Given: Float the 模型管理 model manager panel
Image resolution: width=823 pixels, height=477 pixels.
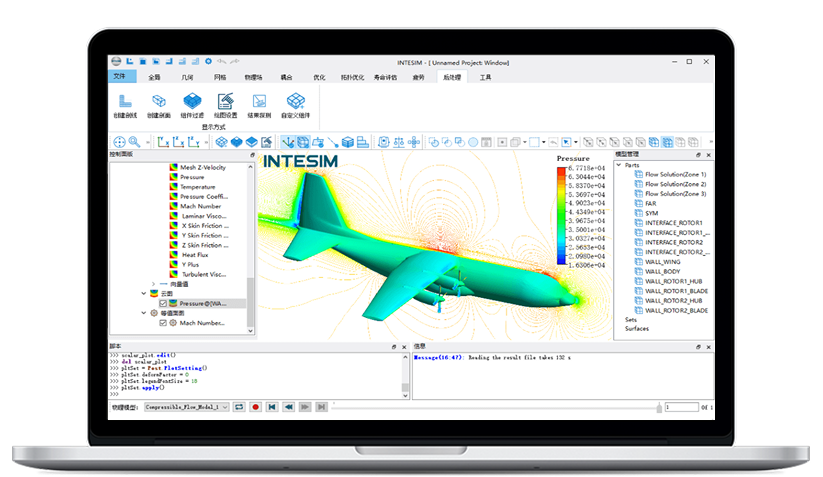Looking at the screenshot, I should [698, 155].
